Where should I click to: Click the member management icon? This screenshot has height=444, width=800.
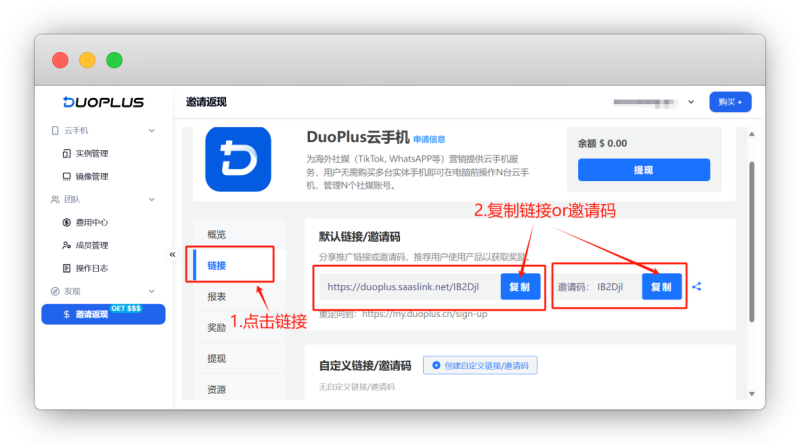[x=66, y=245]
